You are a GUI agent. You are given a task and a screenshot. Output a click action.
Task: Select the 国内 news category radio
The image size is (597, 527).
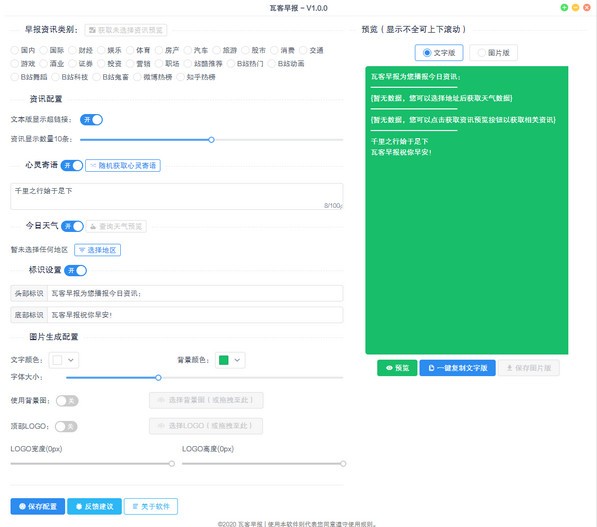tap(14, 50)
